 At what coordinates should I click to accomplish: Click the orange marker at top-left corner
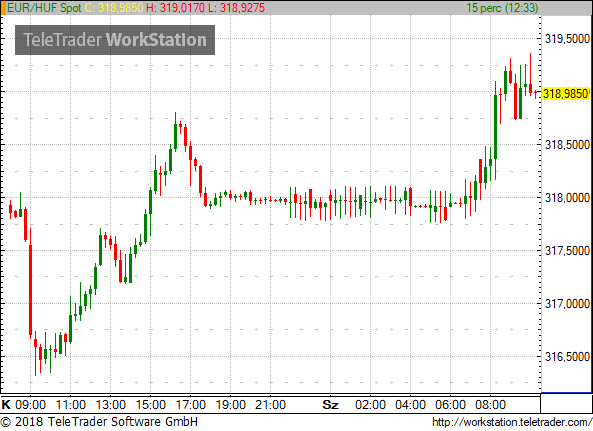(3, 8)
